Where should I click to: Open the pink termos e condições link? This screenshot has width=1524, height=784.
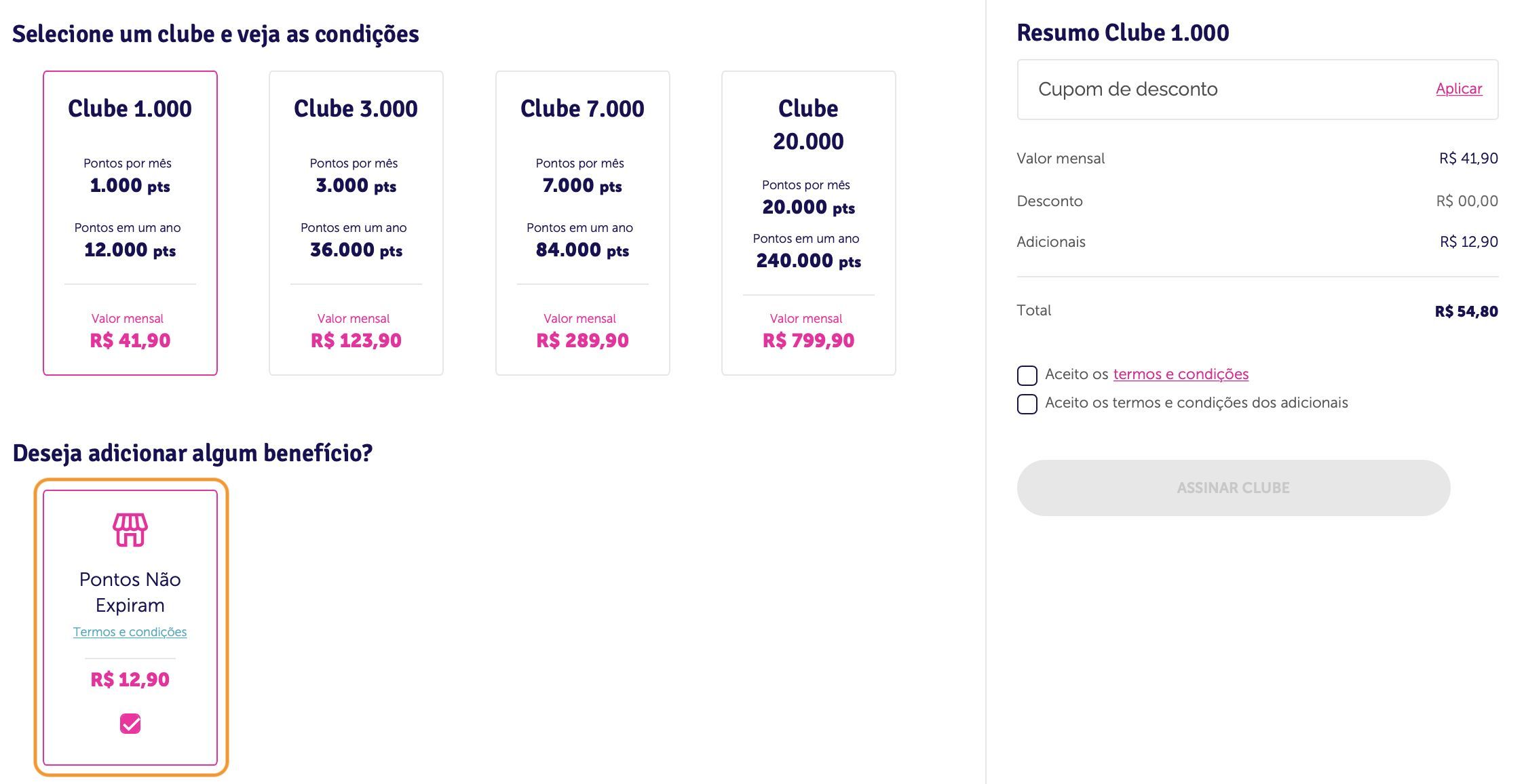tap(1181, 374)
